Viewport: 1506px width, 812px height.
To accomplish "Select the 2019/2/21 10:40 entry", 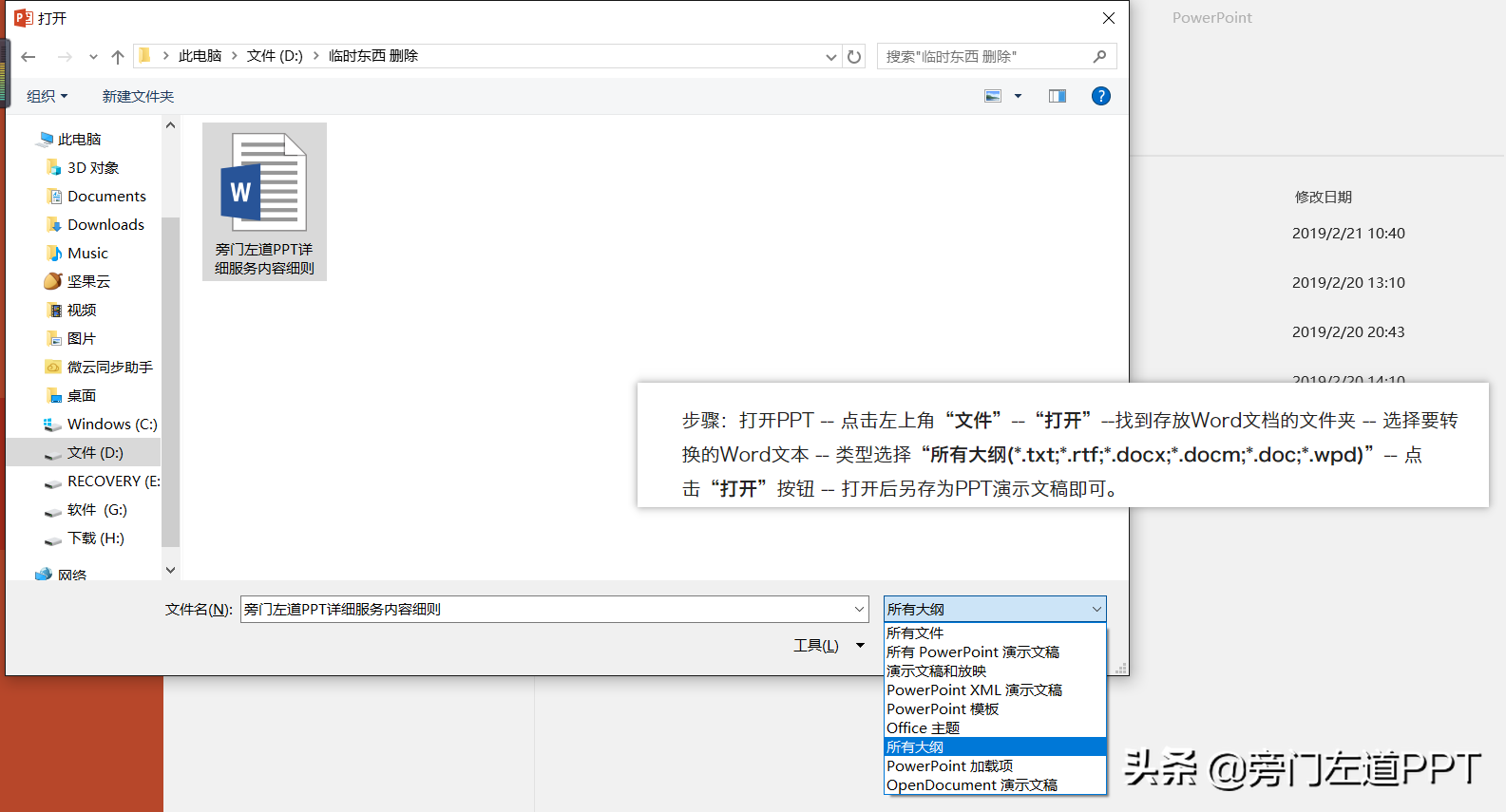I will click(x=1348, y=233).
